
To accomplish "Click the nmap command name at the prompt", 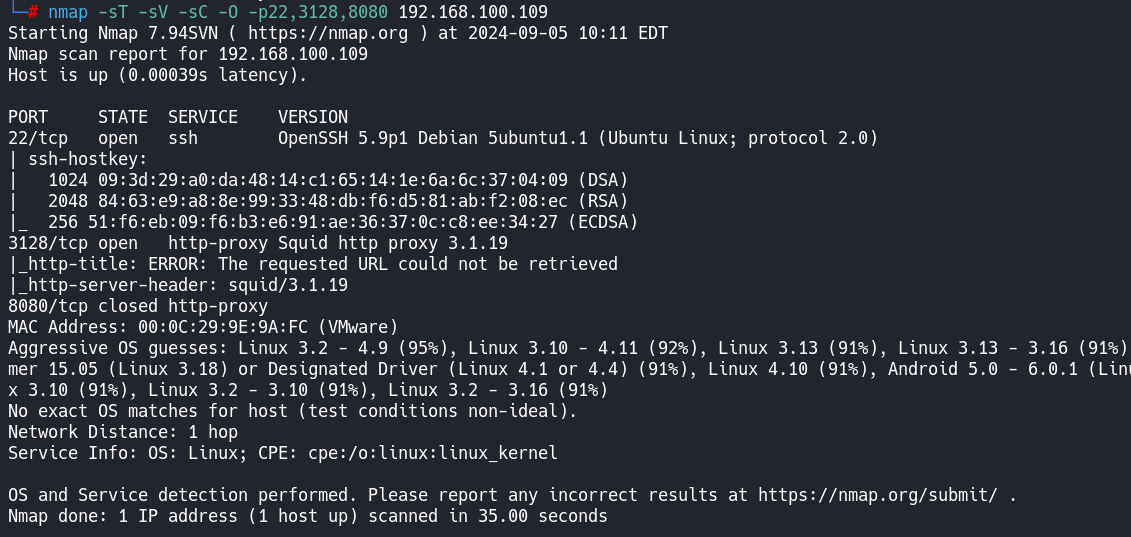I will [68, 12].
